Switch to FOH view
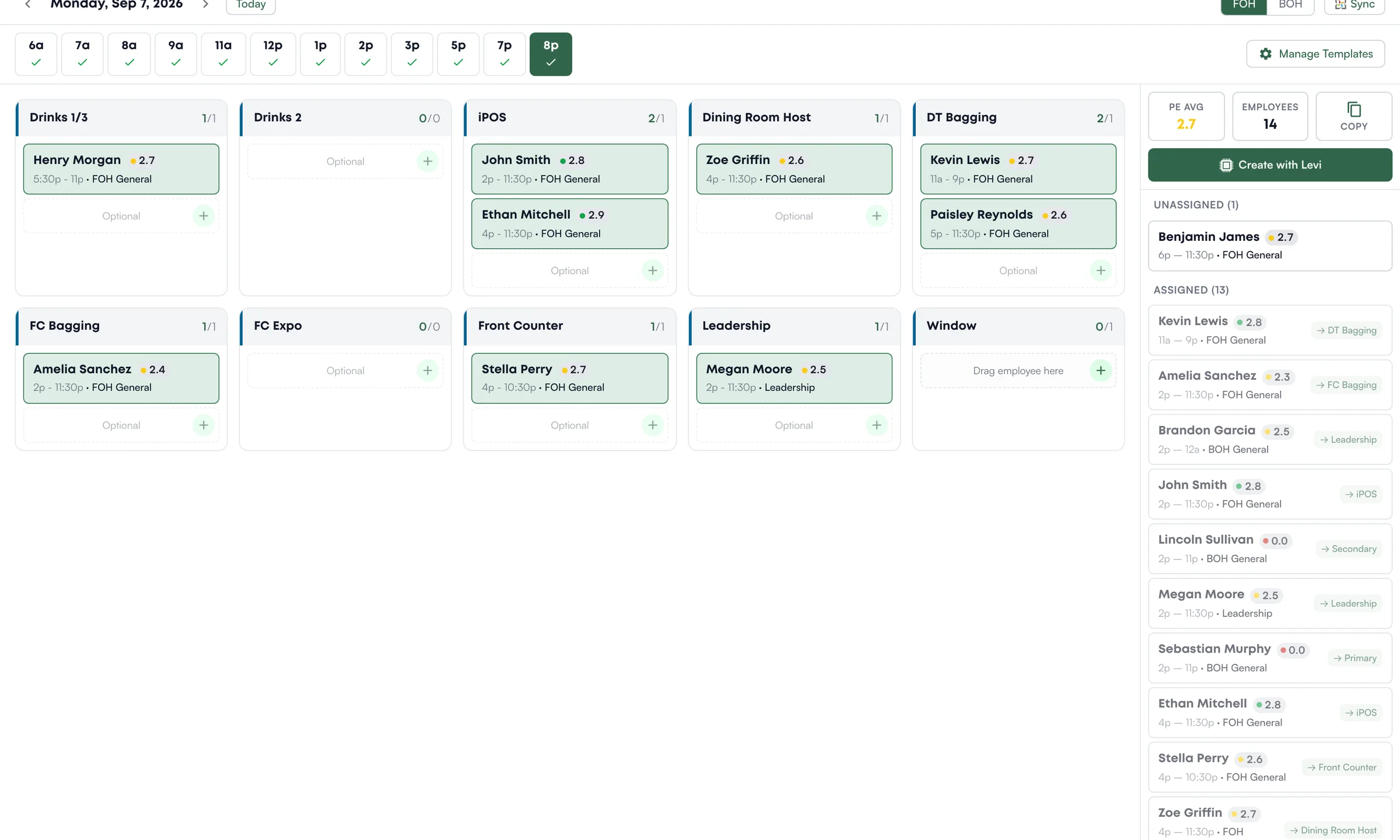Viewport: 1400px width, 840px height. pos(1244,5)
